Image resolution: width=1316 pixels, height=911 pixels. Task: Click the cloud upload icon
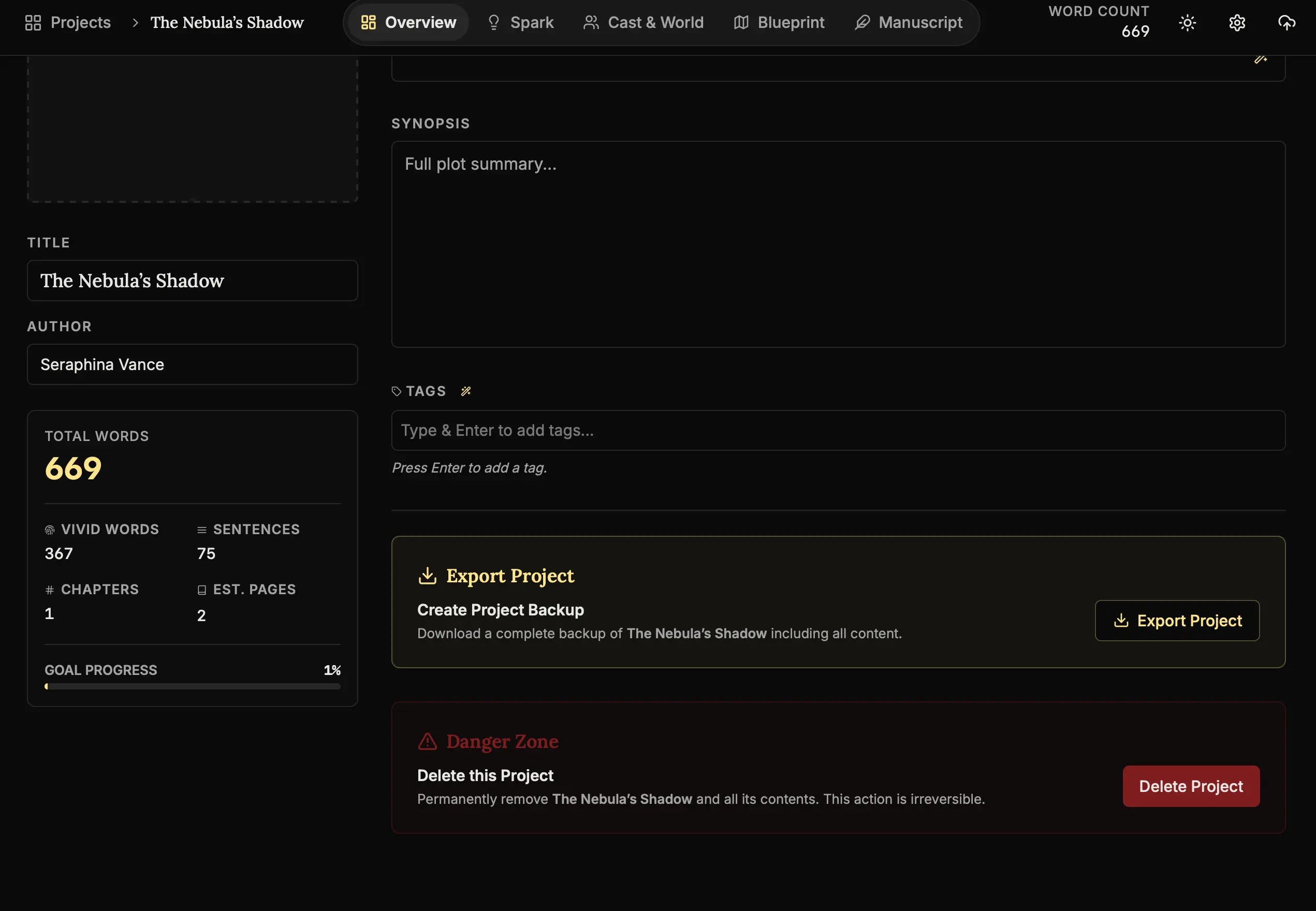click(1286, 23)
